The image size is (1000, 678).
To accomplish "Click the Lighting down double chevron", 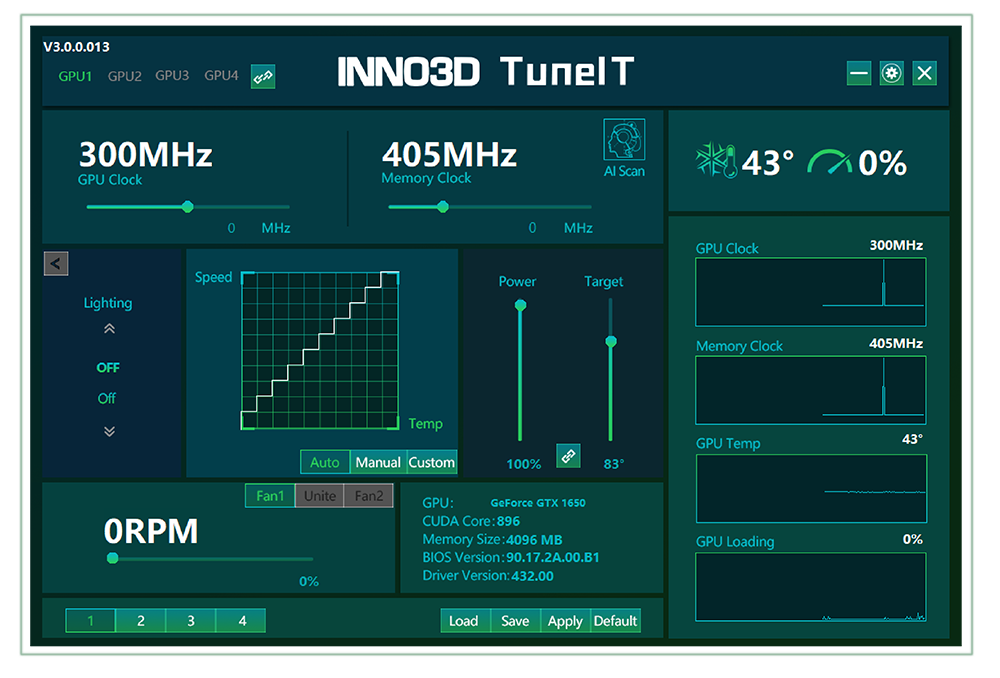I will pyautogui.click(x=109, y=431).
